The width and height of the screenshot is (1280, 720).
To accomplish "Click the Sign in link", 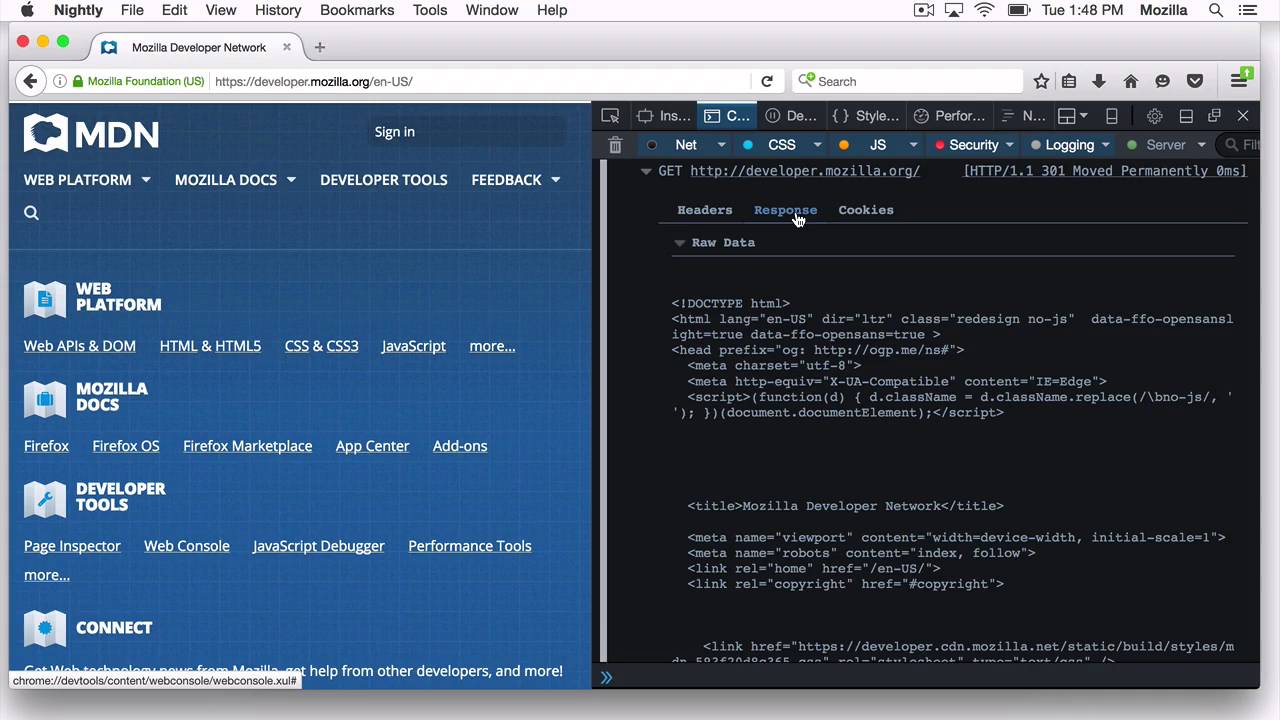I will pos(394,132).
